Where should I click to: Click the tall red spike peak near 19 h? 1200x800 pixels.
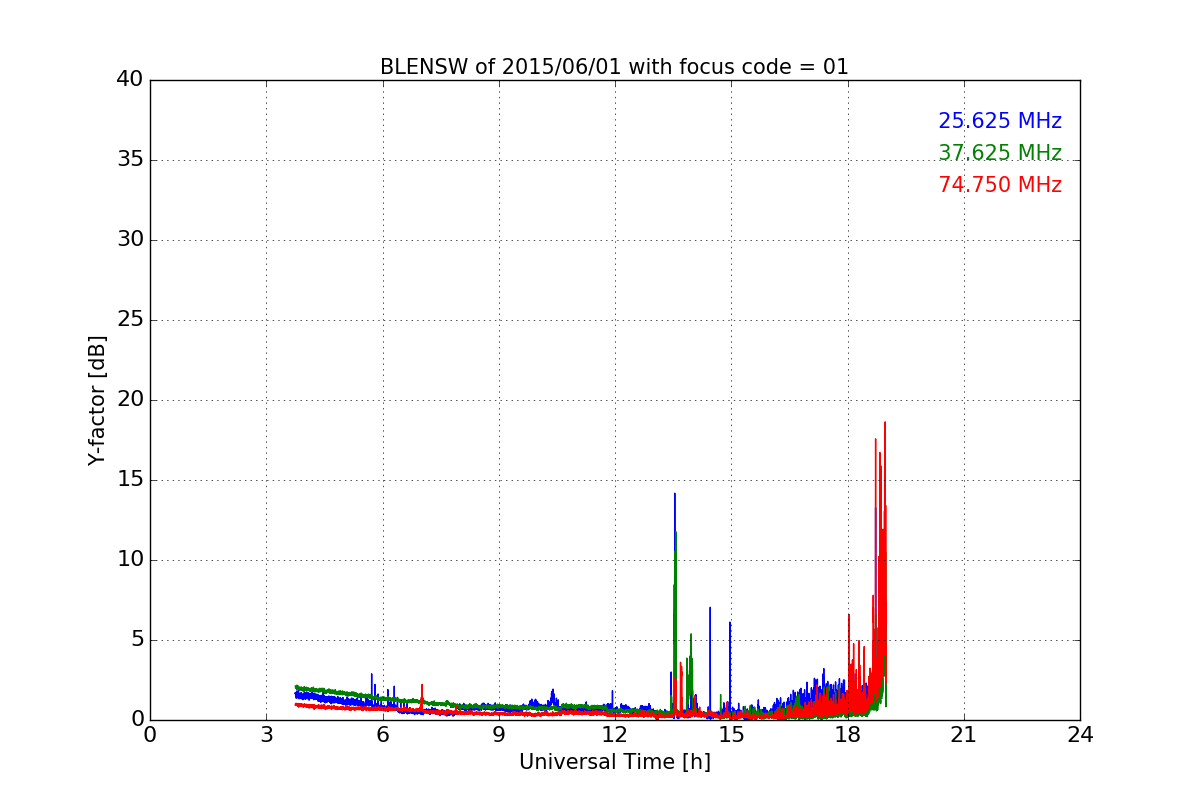pyautogui.click(x=885, y=423)
